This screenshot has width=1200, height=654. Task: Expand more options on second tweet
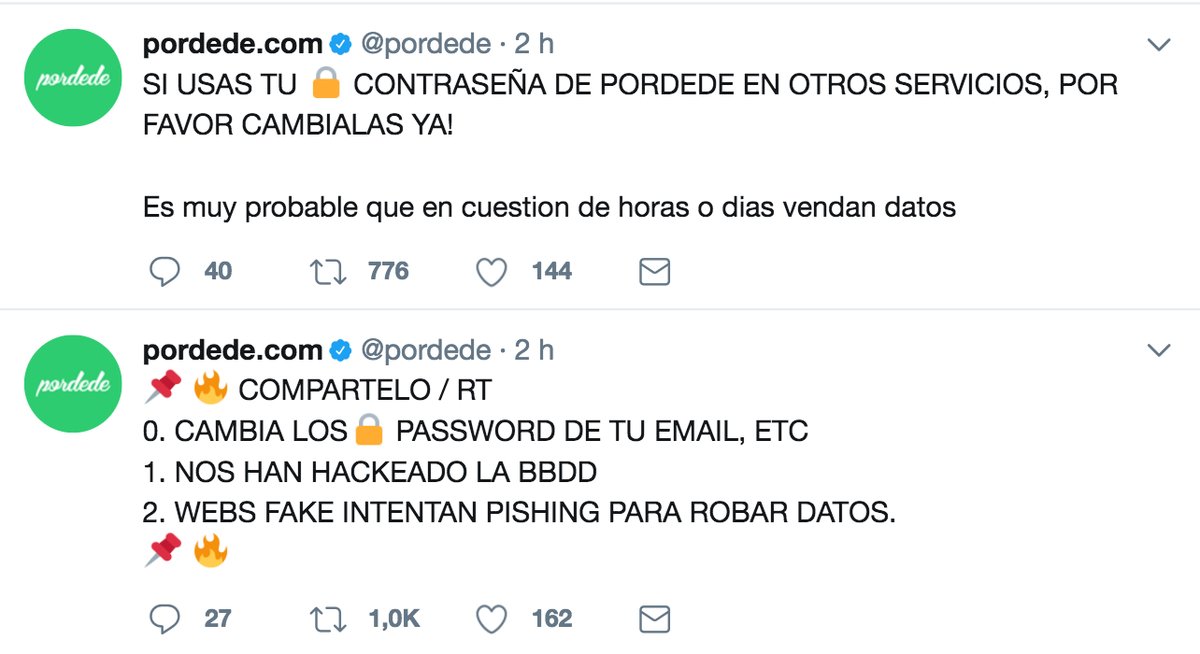coord(1158,350)
